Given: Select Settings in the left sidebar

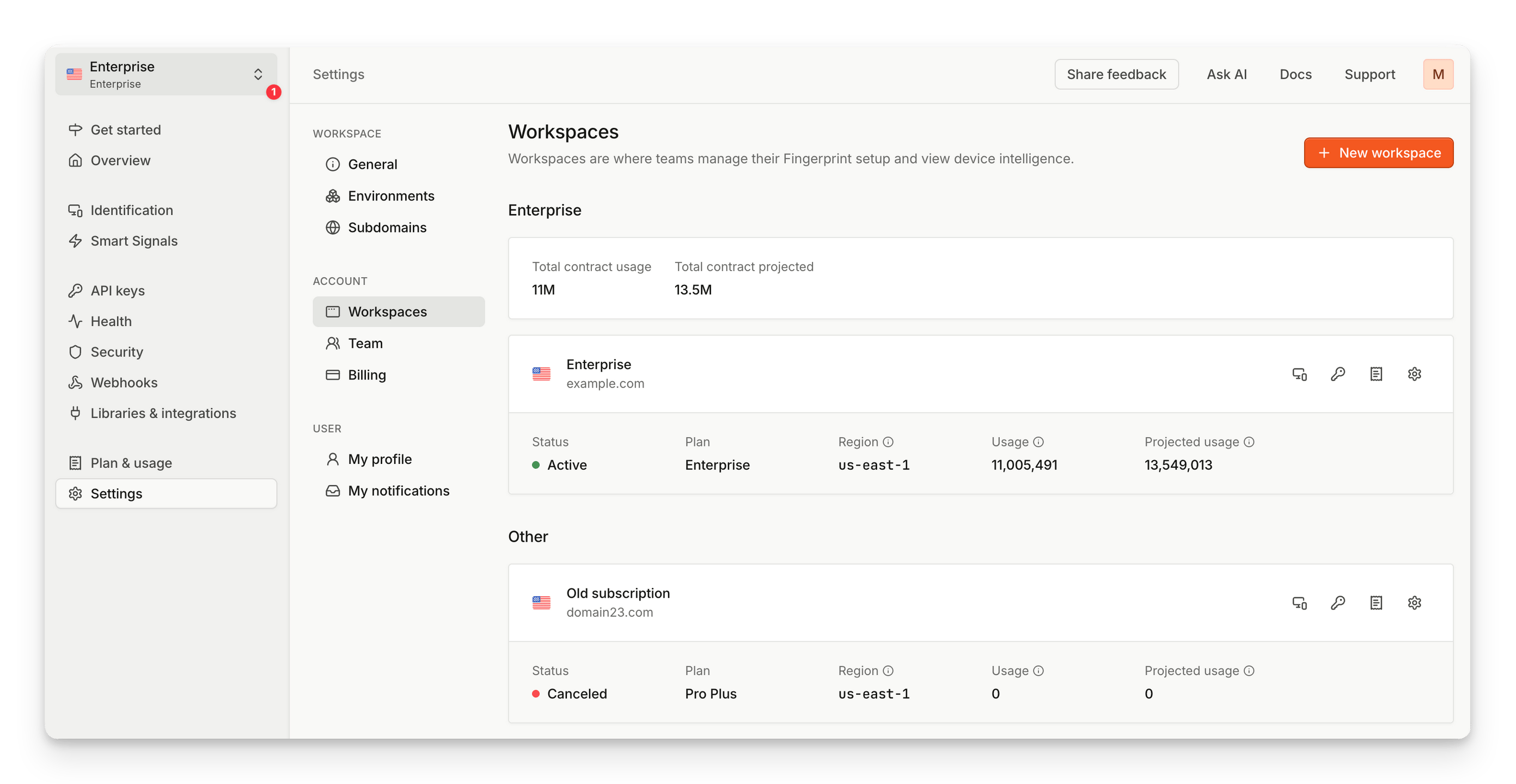Looking at the screenshot, I should click(166, 494).
